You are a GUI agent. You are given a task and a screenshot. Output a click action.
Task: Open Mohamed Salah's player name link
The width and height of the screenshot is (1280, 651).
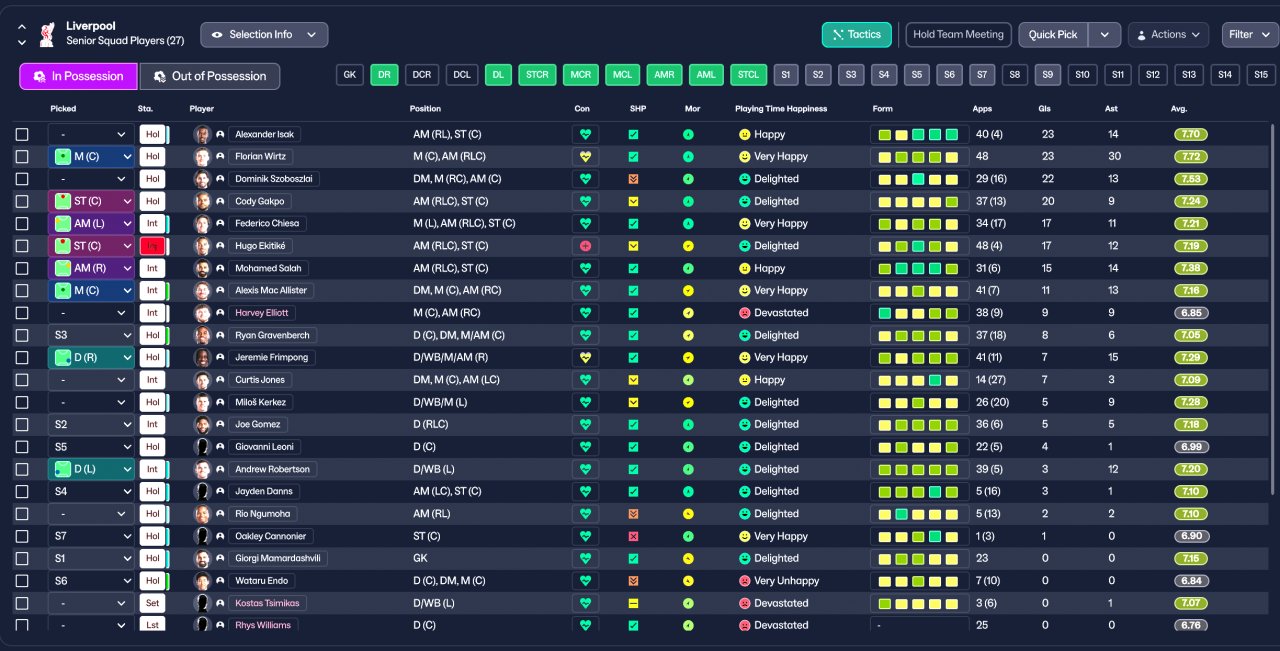click(267, 268)
